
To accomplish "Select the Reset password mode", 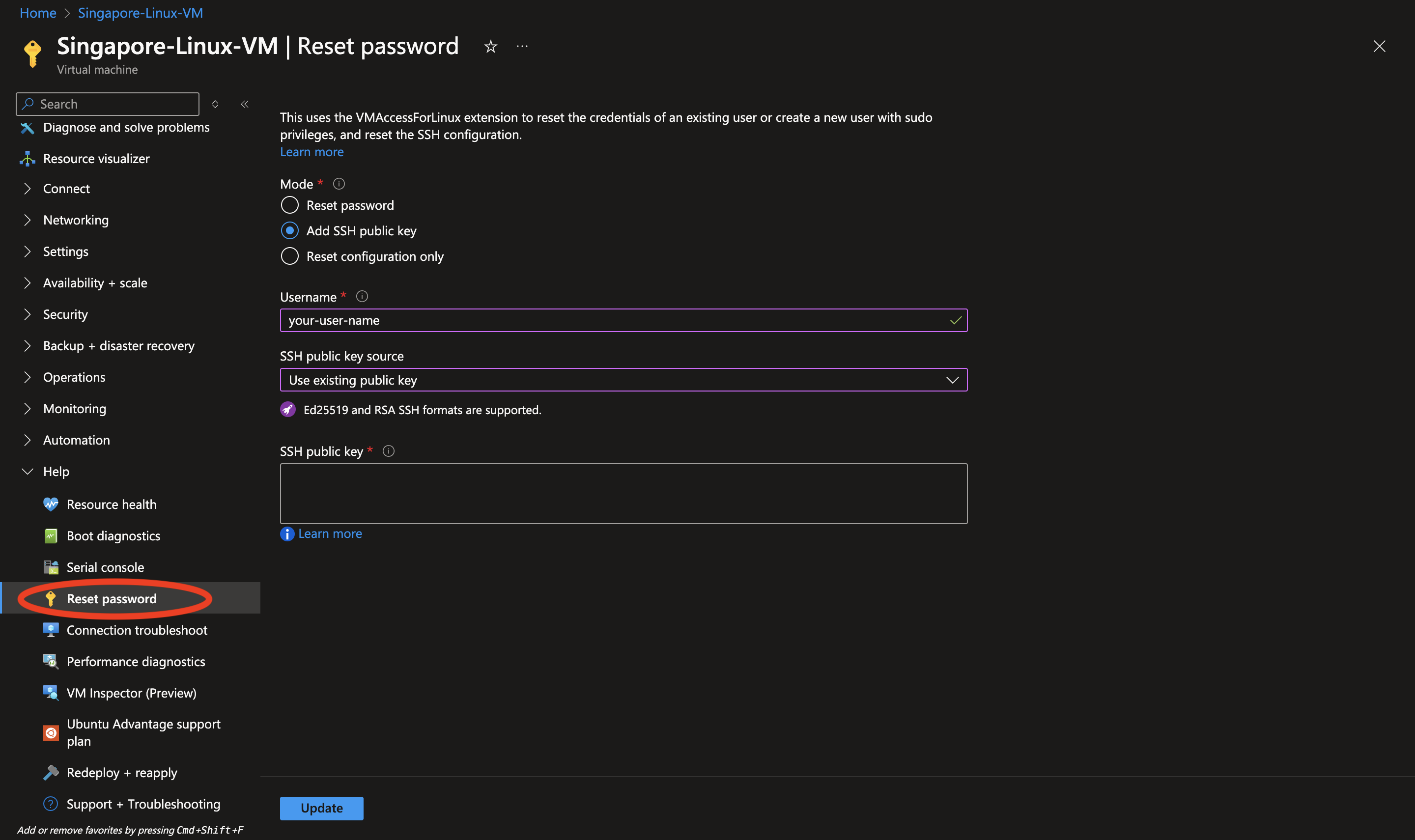I will coord(289,205).
